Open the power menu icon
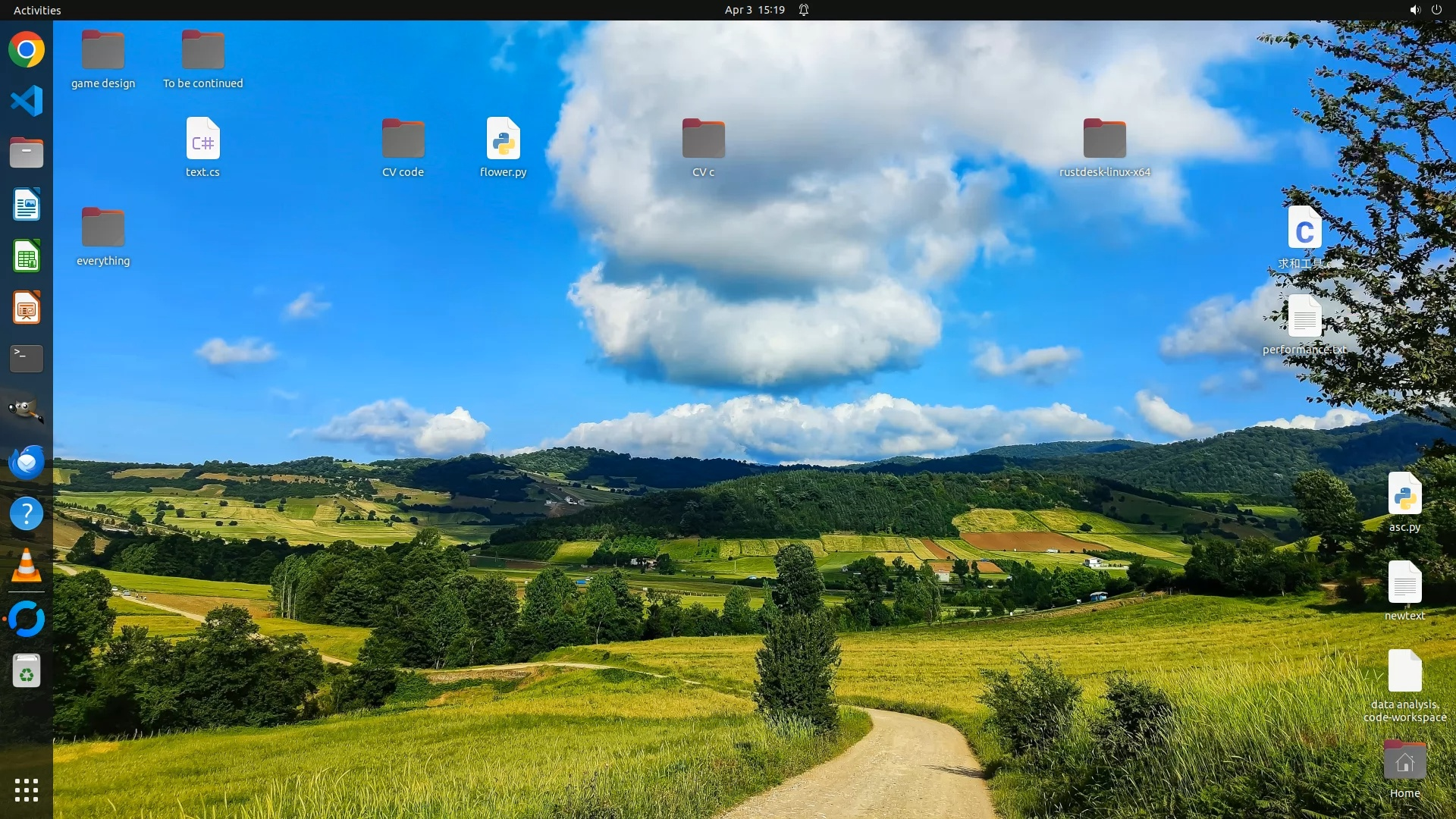Viewport: 1456px width, 819px height. 1436,10
